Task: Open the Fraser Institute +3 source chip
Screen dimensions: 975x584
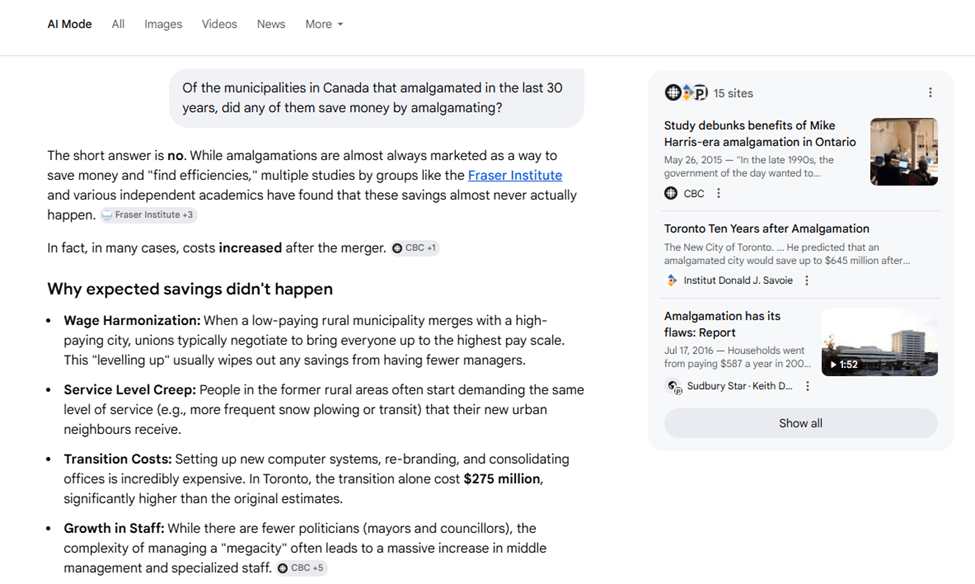Action: click(x=147, y=215)
